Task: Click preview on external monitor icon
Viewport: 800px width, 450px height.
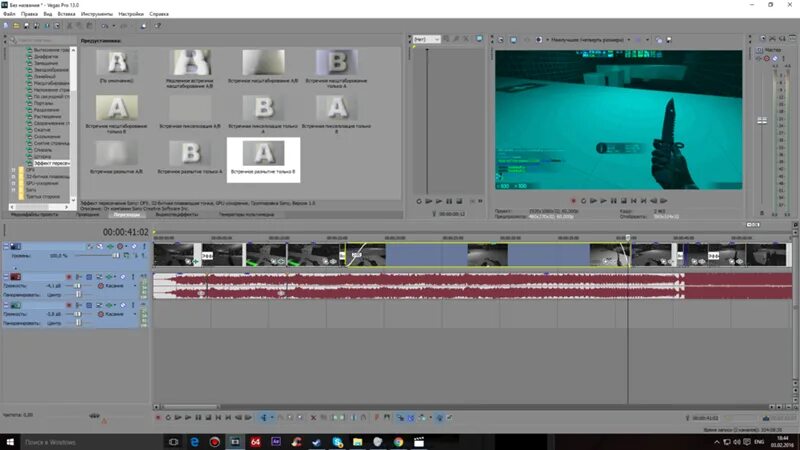Action: point(513,39)
